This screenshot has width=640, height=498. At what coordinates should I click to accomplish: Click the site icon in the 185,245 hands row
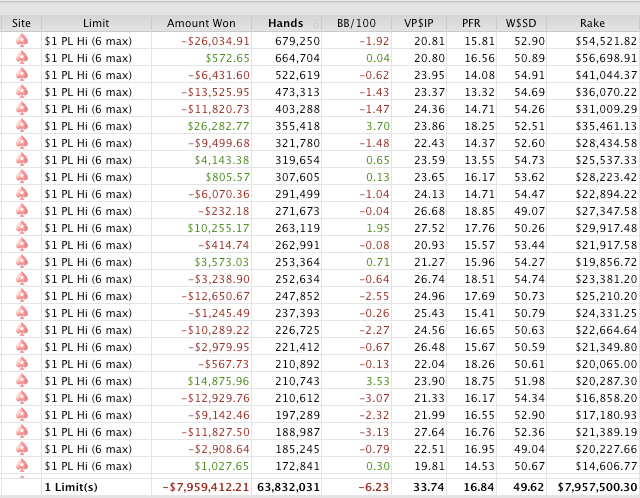[21, 449]
